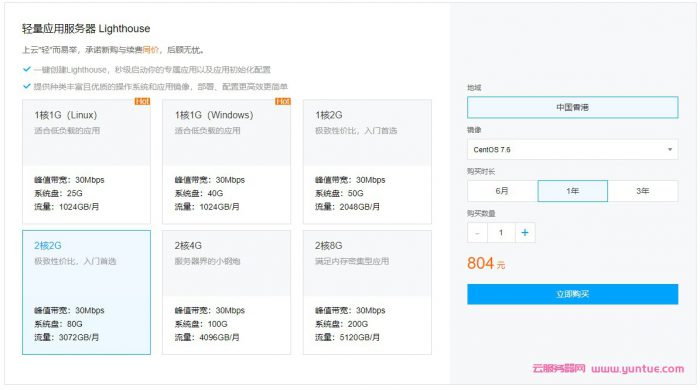Viewport: 700px width, 390px height.
Task: Select the 1核1G (Linux) plan card
Action: pyautogui.click(x=86, y=162)
